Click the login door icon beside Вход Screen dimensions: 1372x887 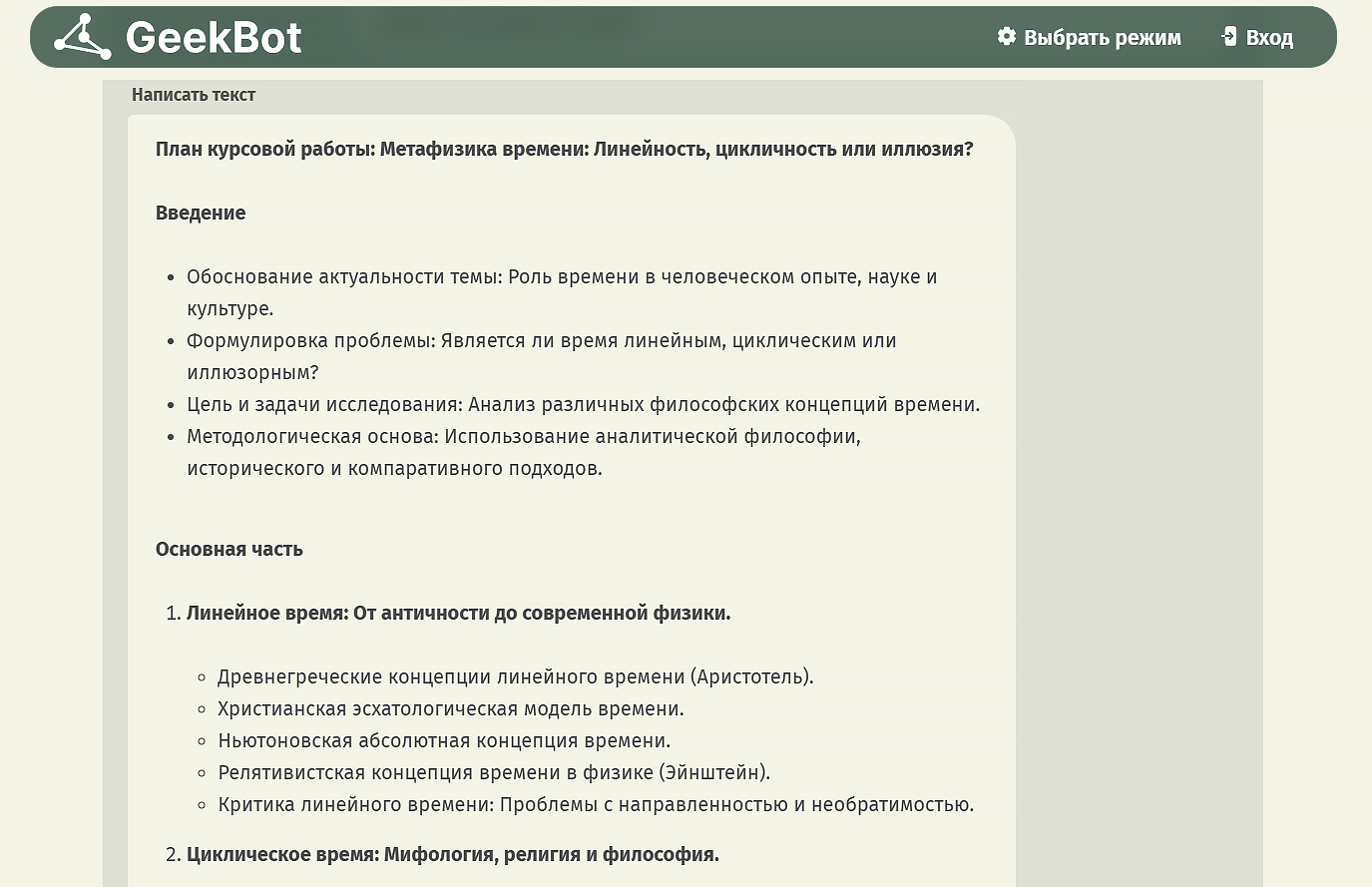pos(1229,37)
